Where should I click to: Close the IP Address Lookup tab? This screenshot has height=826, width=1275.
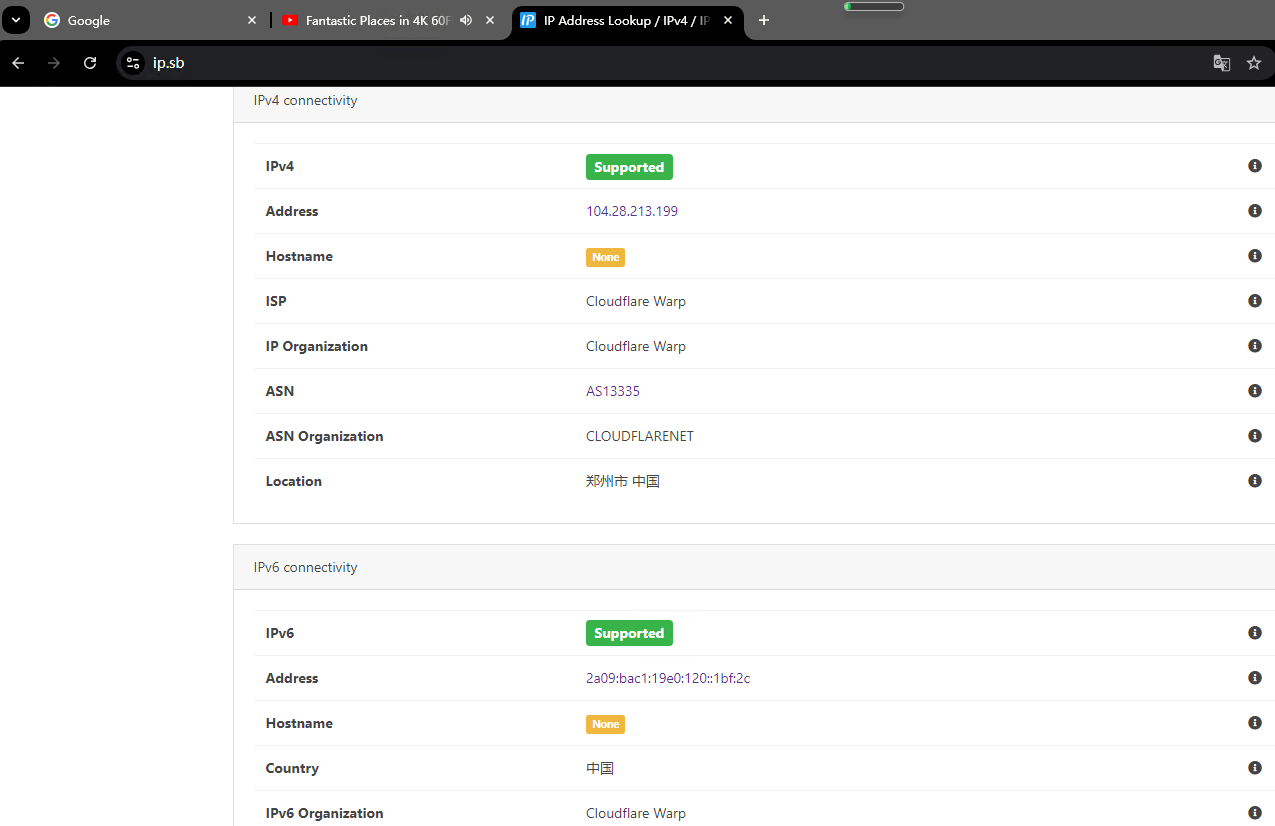pos(728,20)
